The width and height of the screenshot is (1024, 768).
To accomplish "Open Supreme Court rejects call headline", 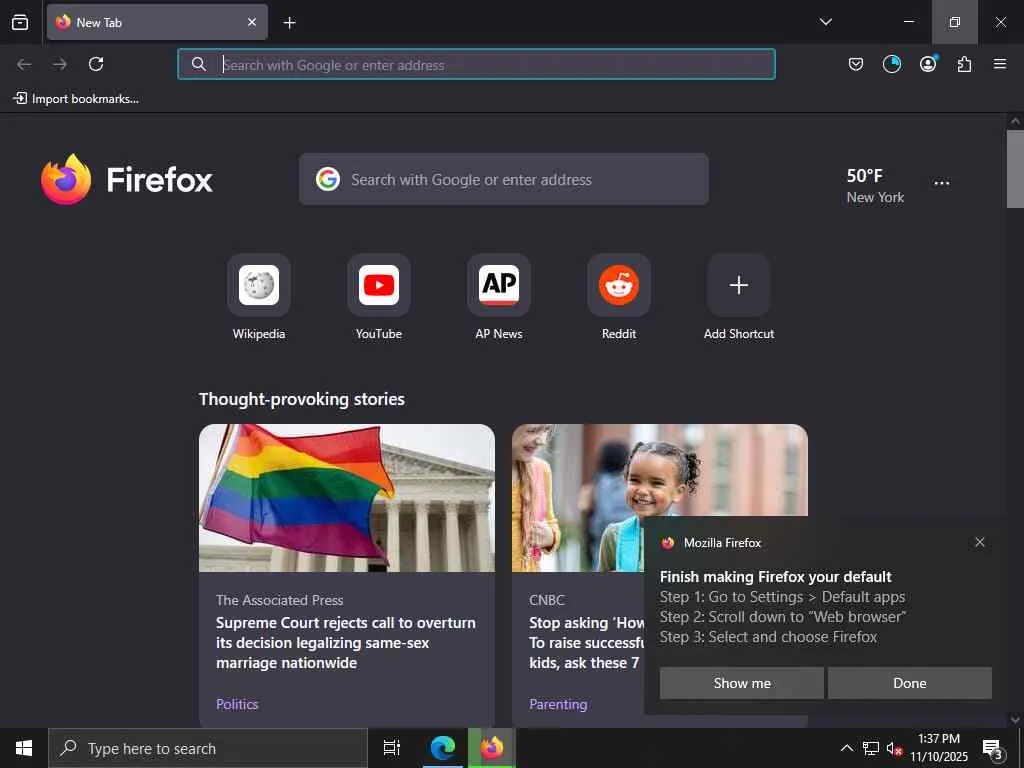I will click(x=345, y=643).
